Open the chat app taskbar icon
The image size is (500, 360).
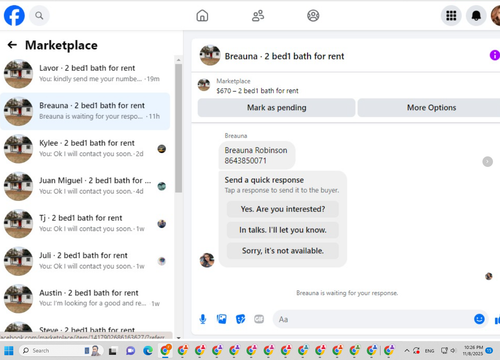(130, 351)
